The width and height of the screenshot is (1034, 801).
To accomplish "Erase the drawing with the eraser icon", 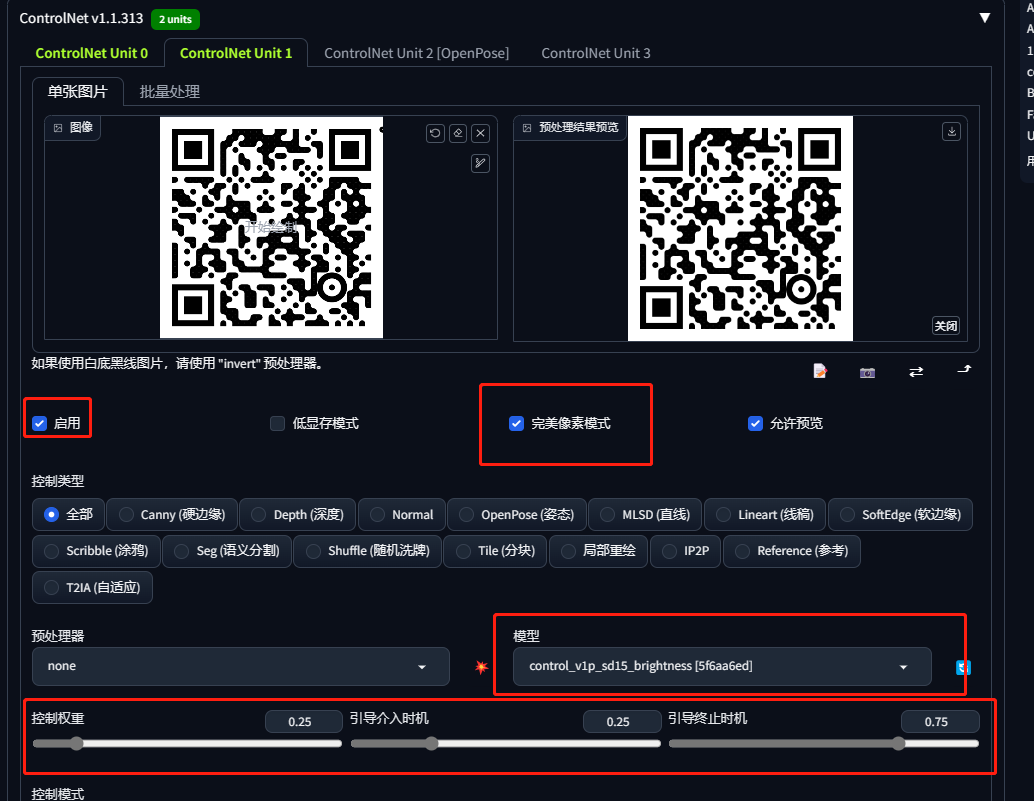I will click(x=458, y=133).
